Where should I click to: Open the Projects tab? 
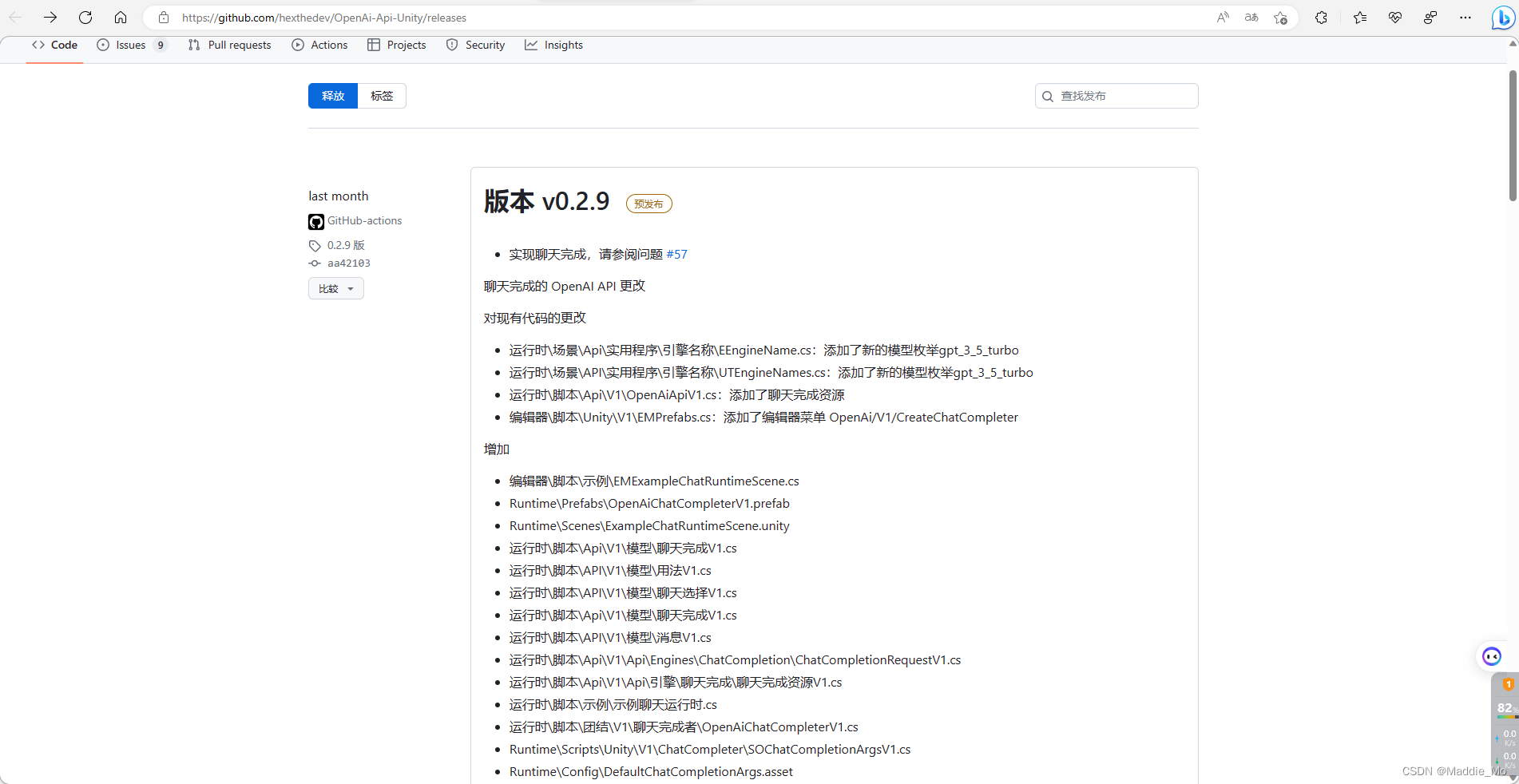[397, 46]
